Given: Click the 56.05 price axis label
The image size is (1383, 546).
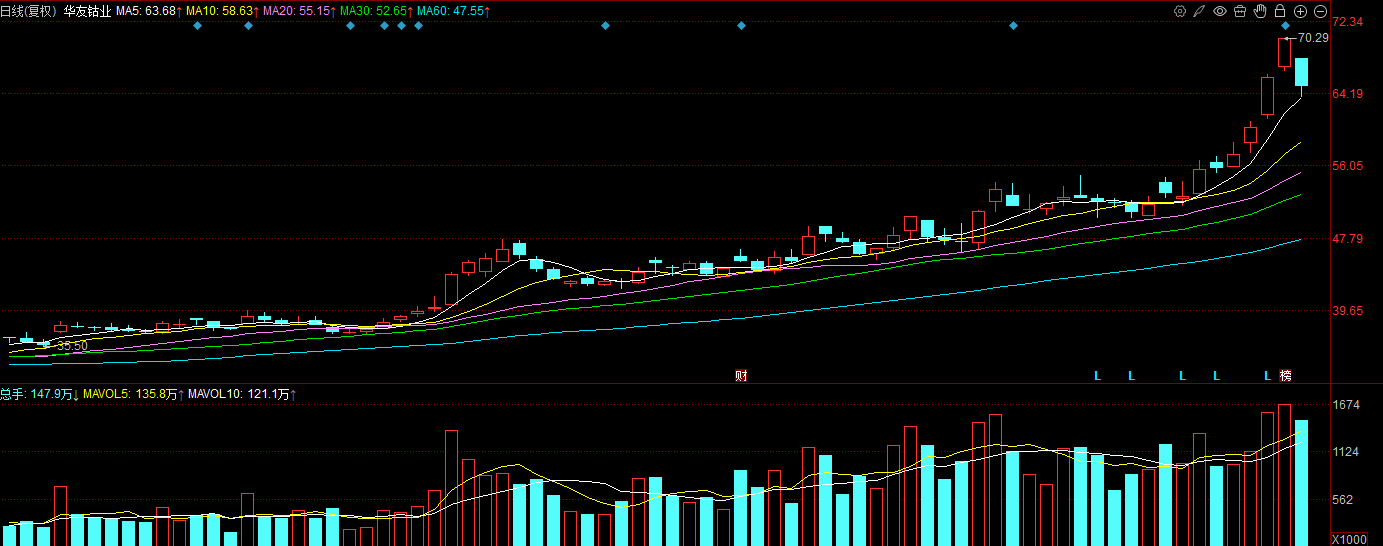Looking at the screenshot, I should point(1350,166).
